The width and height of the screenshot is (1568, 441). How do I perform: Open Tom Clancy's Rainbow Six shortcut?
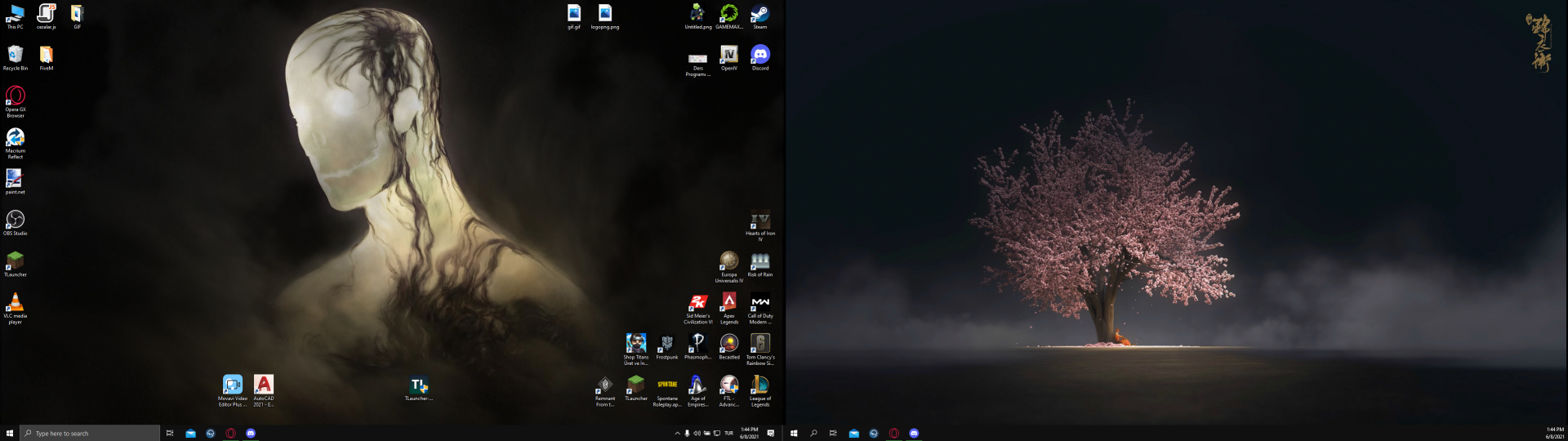coord(760,349)
